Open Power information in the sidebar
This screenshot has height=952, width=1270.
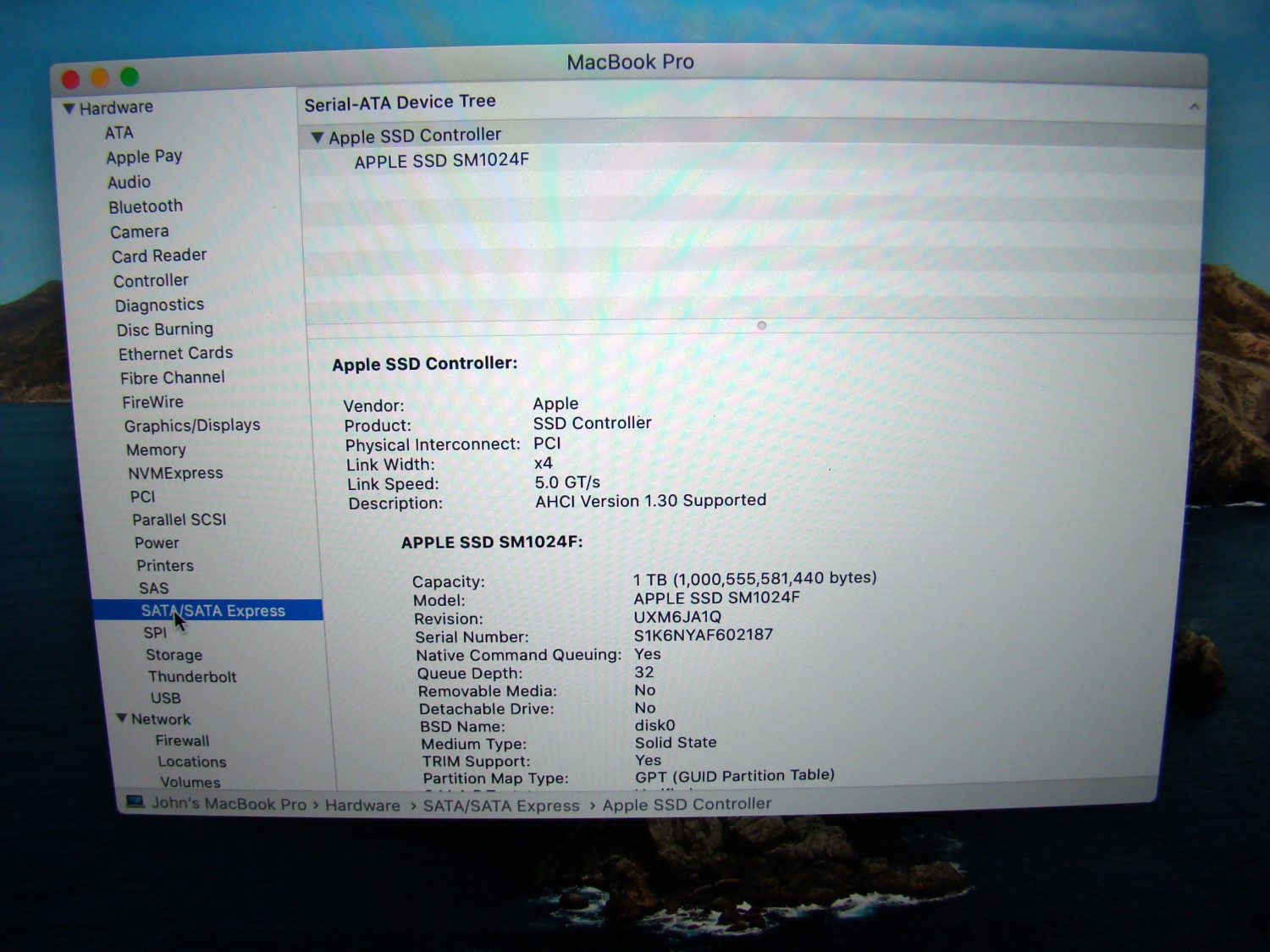pyautogui.click(x=157, y=543)
